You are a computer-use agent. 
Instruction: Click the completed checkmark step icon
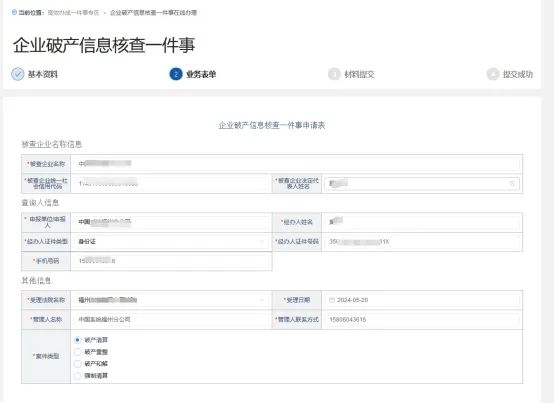pyautogui.click(x=18, y=74)
